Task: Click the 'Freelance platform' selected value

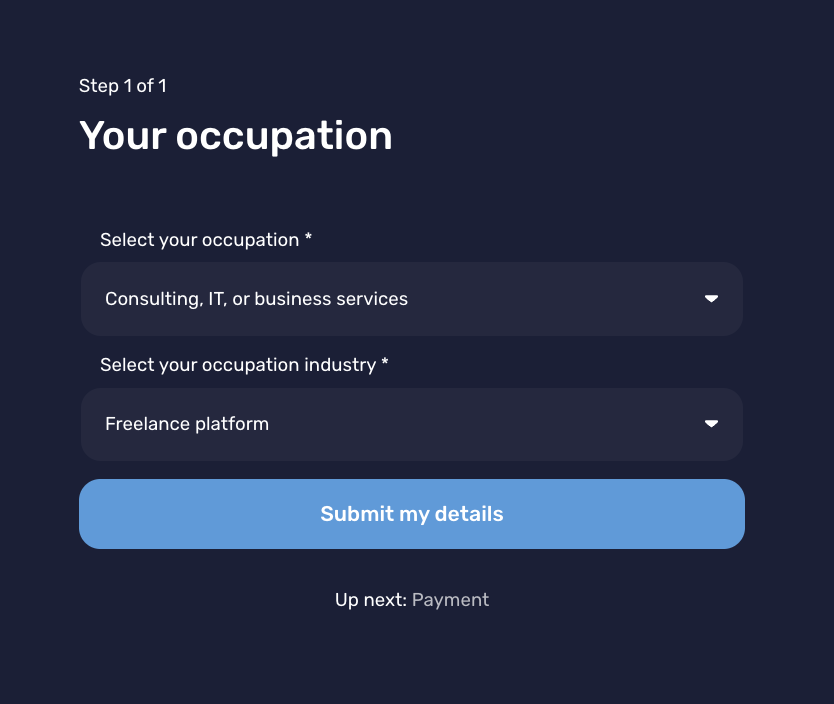Action: coord(187,424)
